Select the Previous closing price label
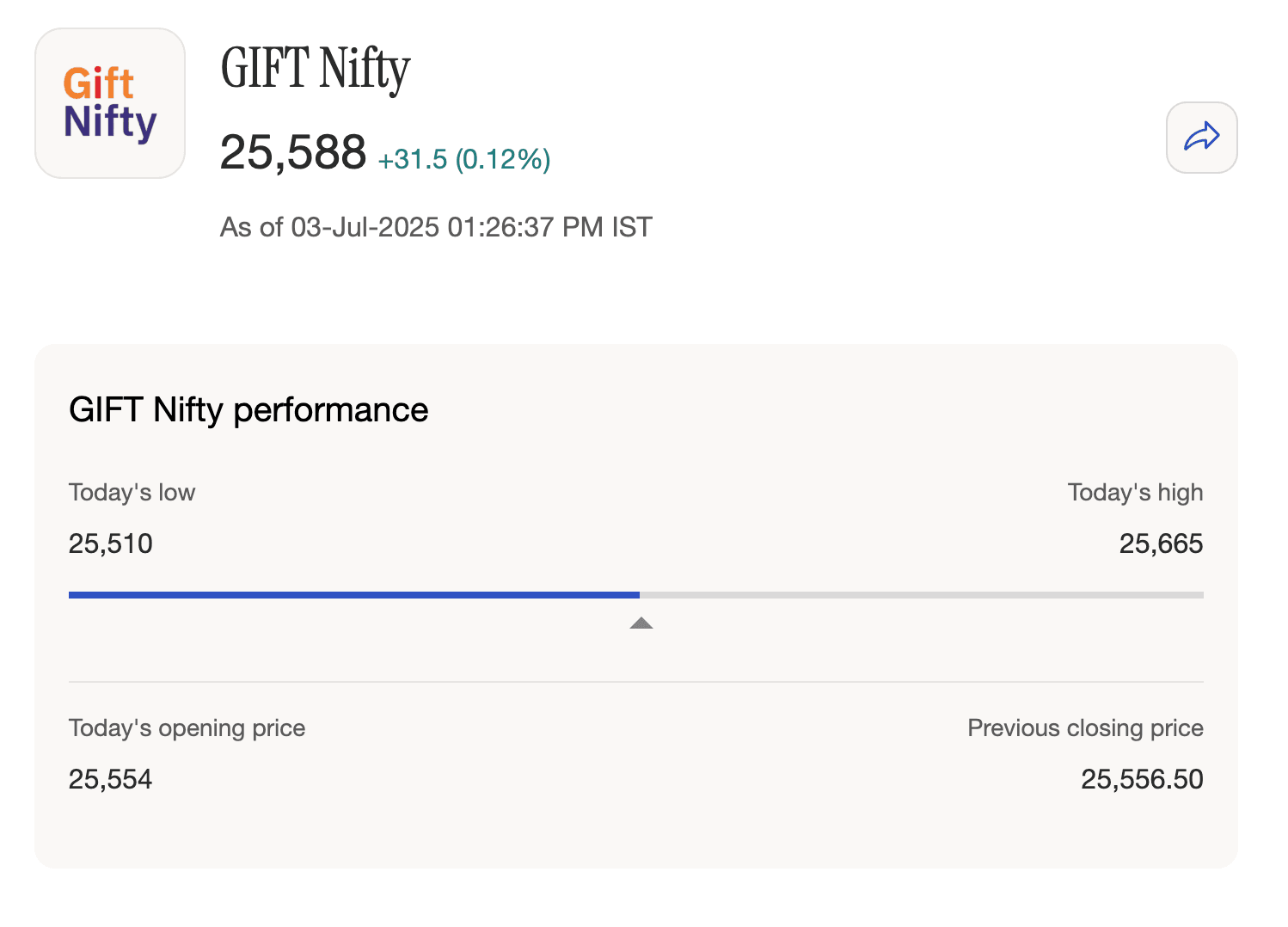This screenshot has height=927, width=1288. [x=1085, y=727]
